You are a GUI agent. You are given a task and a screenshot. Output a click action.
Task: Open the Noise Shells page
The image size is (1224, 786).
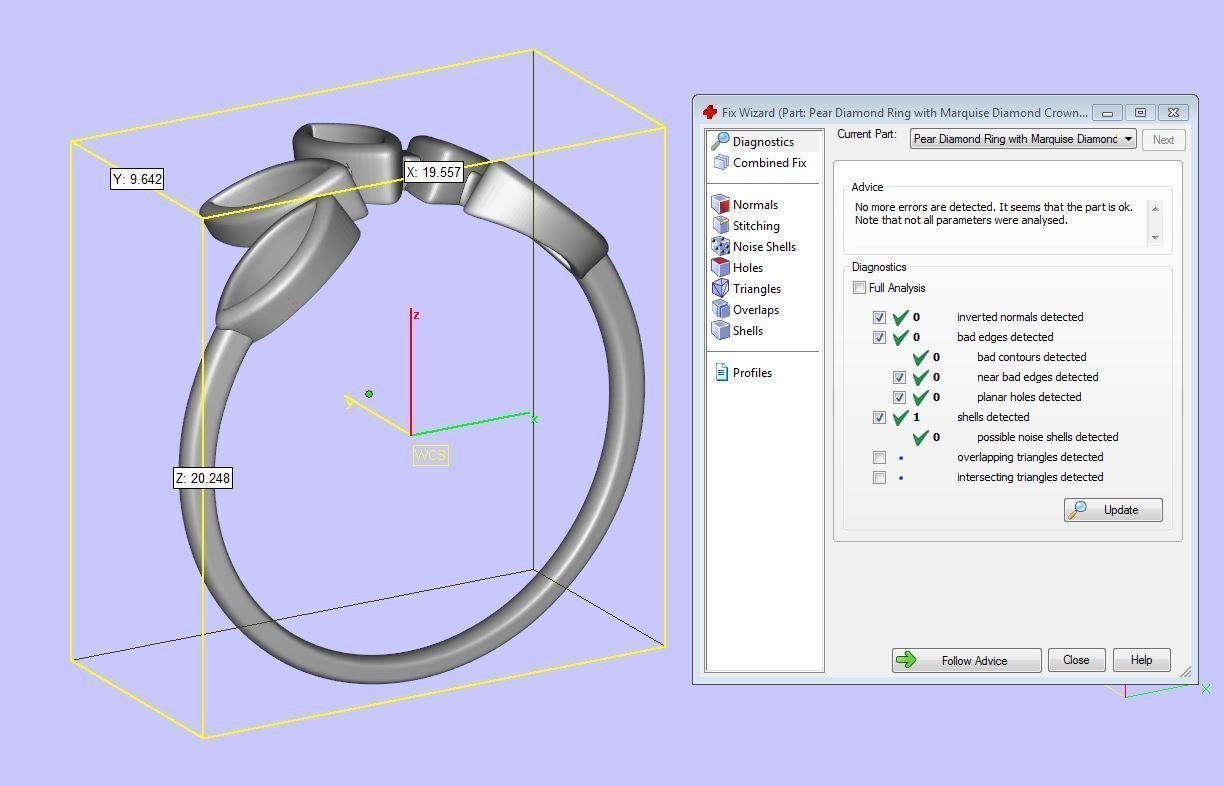click(x=764, y=246)
